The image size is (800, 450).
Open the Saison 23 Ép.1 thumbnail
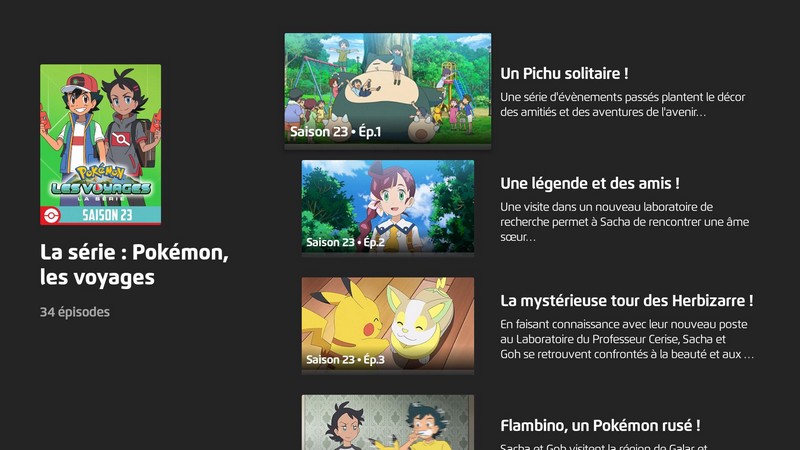(388, 89)
